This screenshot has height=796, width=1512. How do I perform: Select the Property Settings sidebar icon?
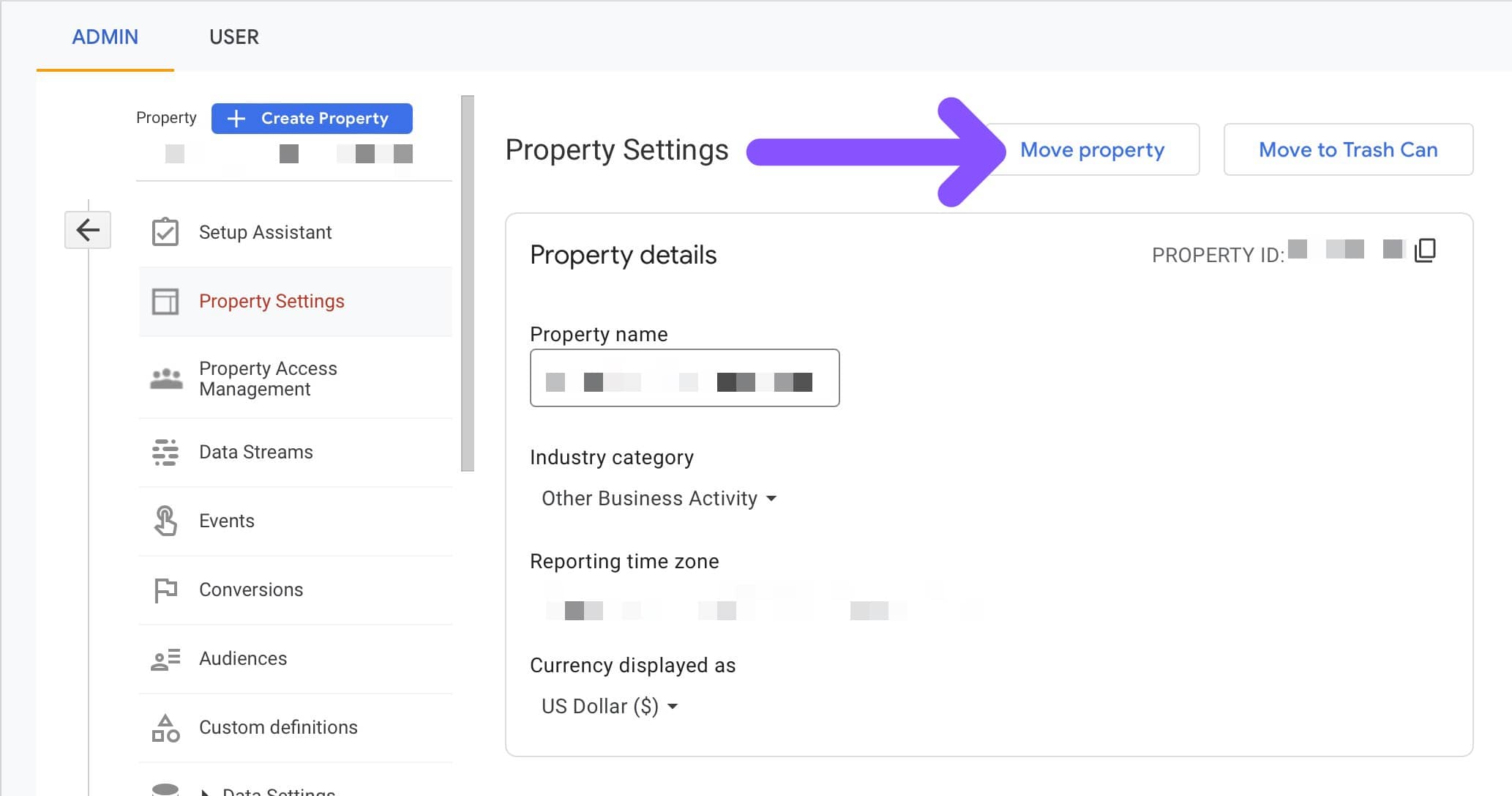click(x=166, y=301)
